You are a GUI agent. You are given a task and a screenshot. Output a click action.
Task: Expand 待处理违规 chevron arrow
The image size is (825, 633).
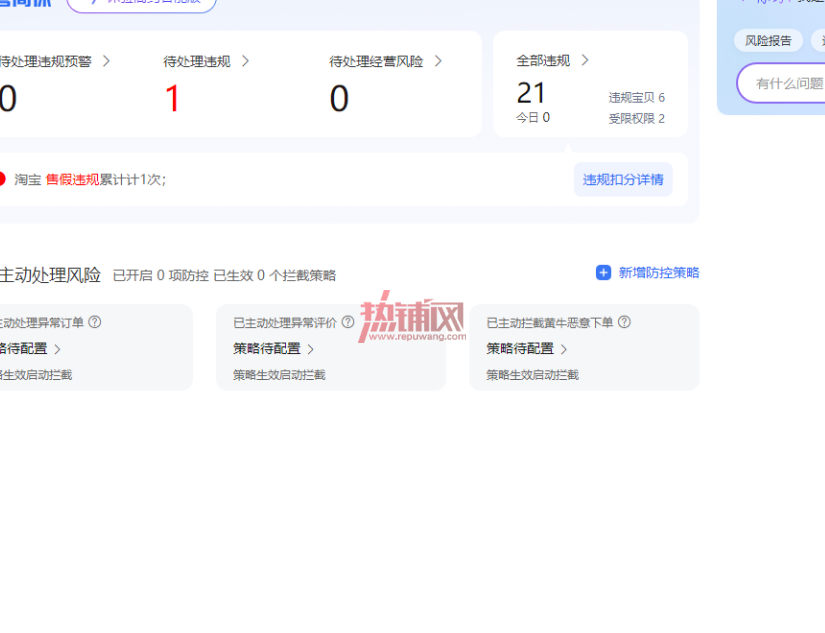tap(245, 61)
